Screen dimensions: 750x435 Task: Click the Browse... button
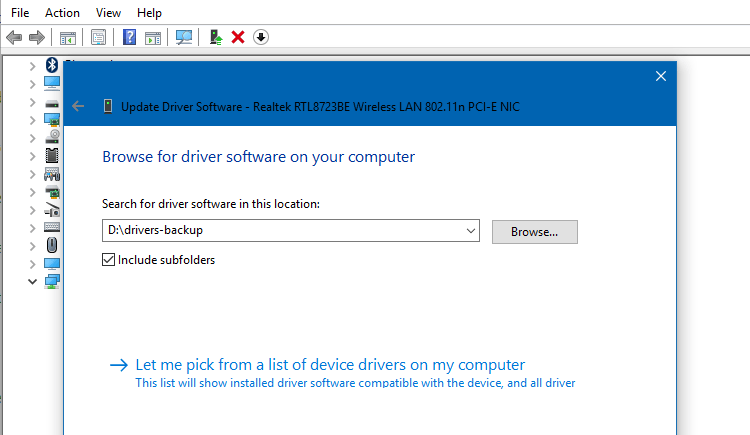(x=534, y=231)
